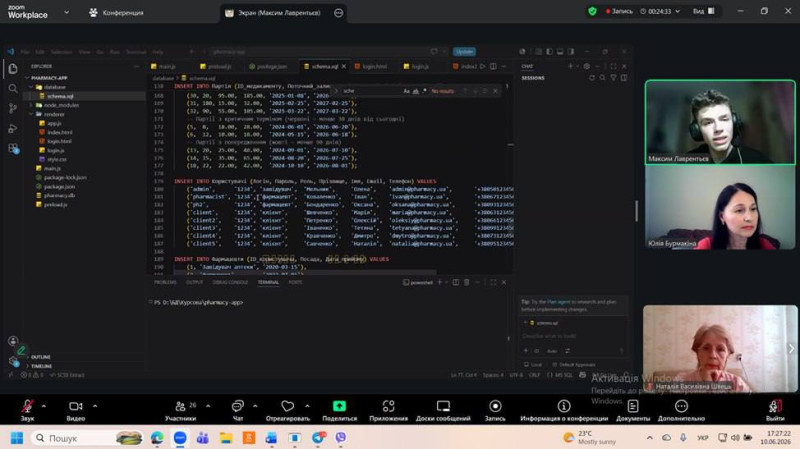Open the OUTPUT panel tab
The image size is (800, 449).
[194, 282]
